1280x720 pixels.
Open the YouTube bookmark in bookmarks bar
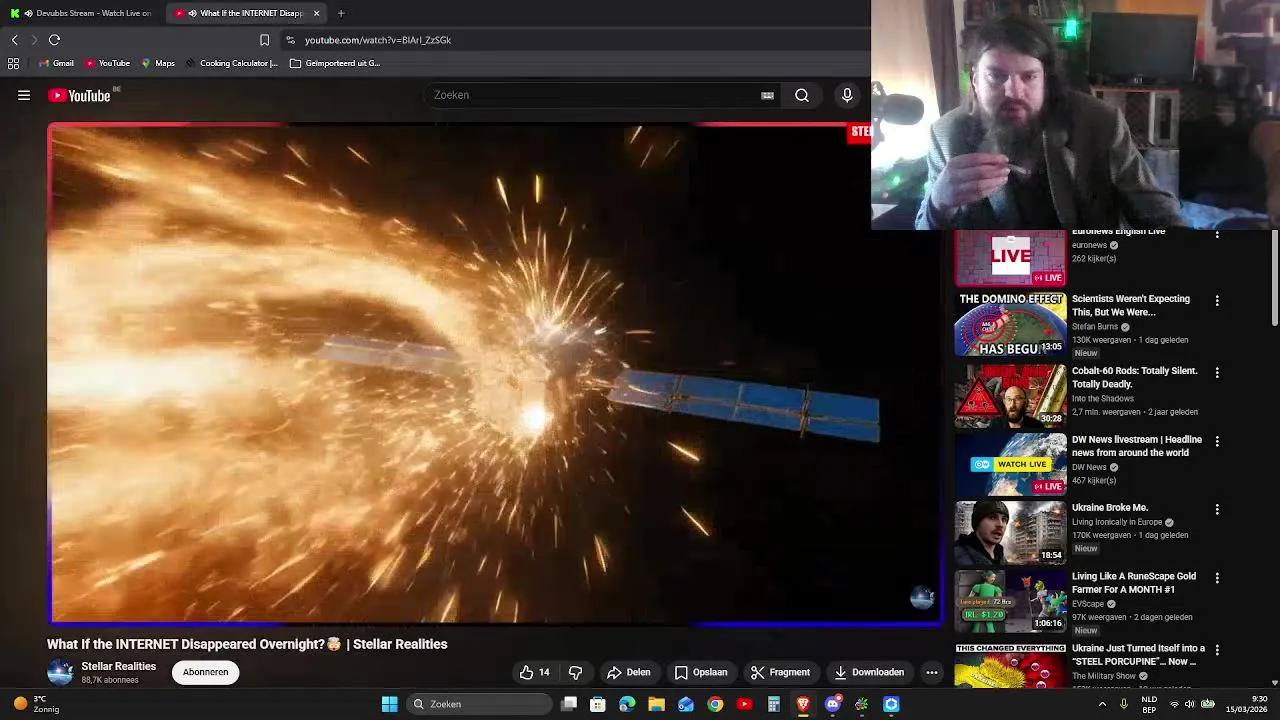(108, 63)
